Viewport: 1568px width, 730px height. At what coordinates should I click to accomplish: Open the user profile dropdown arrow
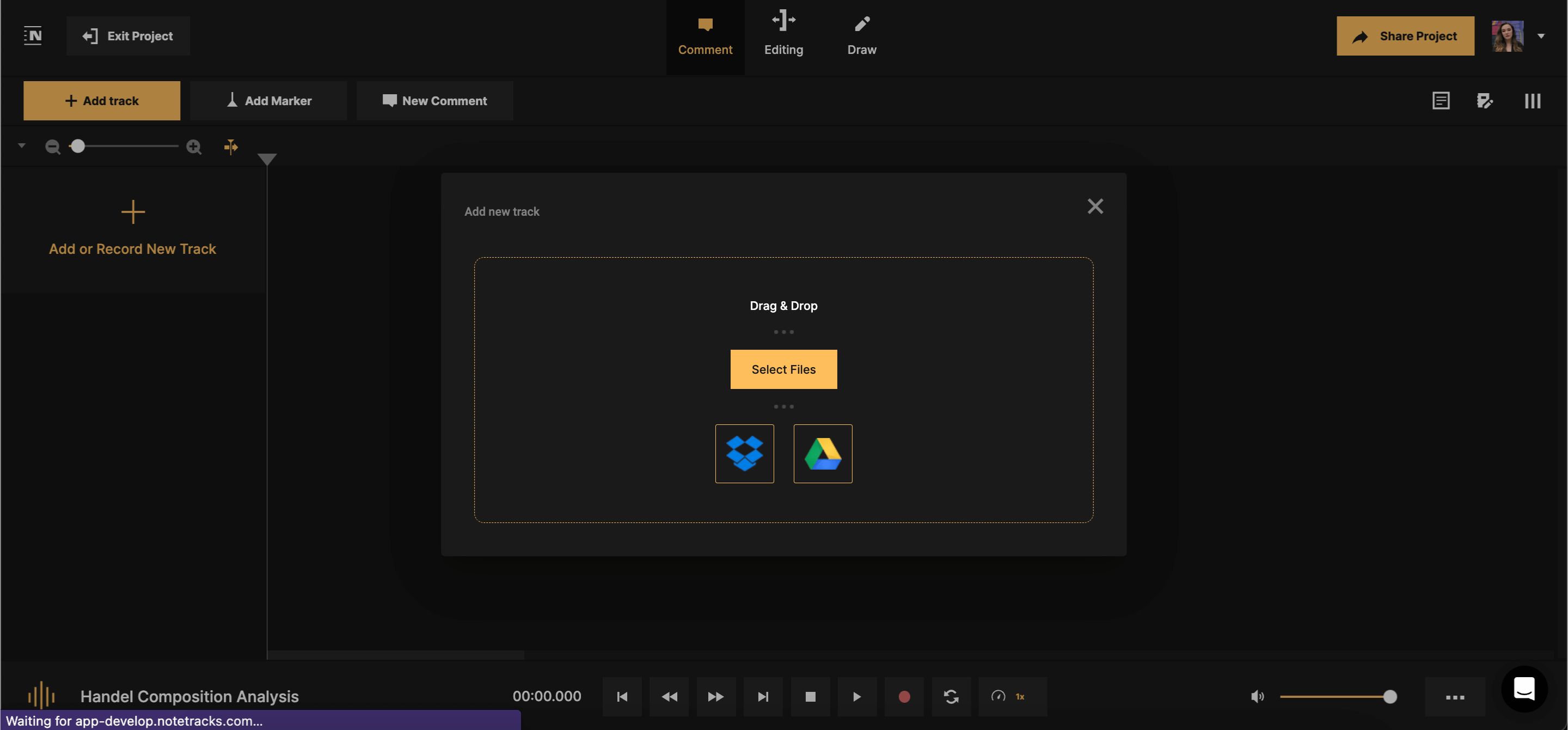[x=1542, y=36]
